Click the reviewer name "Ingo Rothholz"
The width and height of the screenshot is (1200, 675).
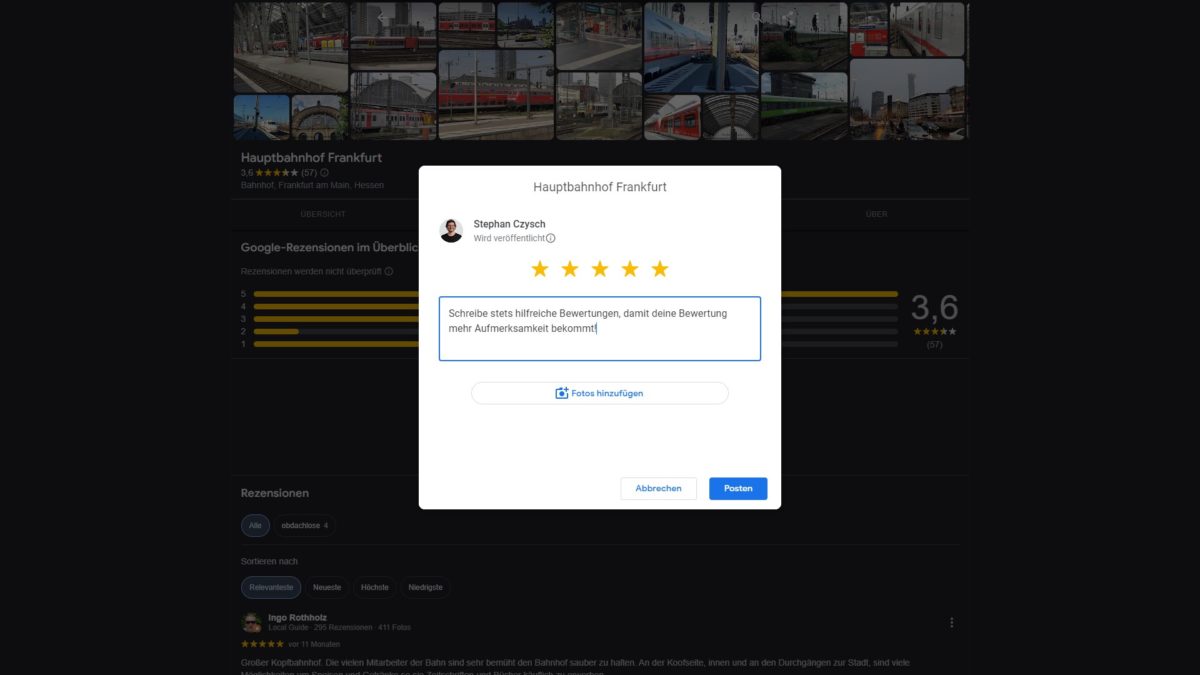(x=298, y=618)
